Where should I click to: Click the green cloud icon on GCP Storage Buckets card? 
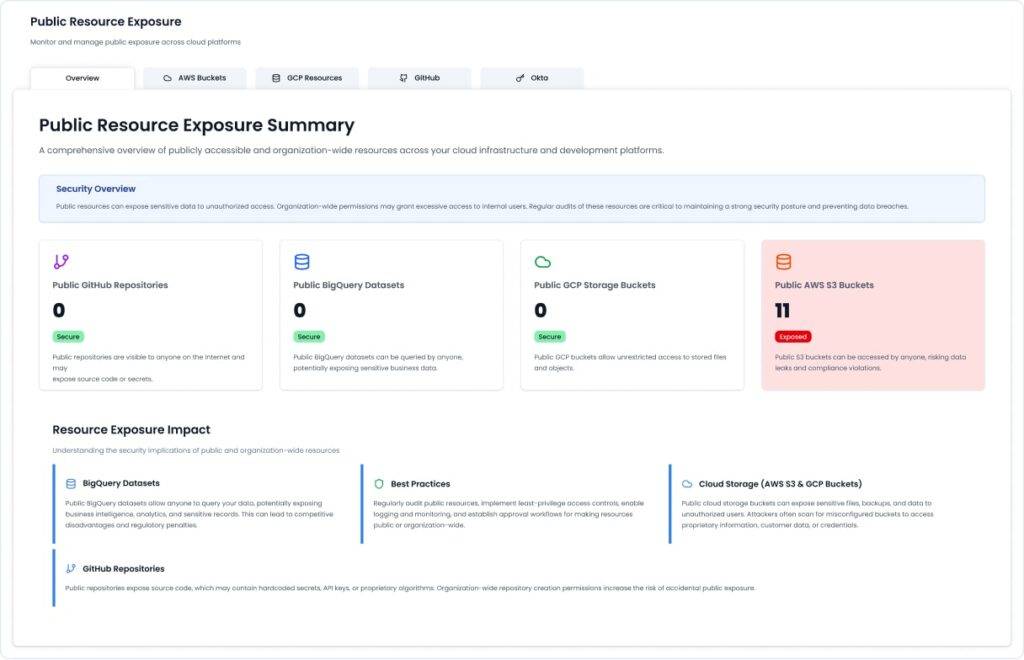point(543,262)
